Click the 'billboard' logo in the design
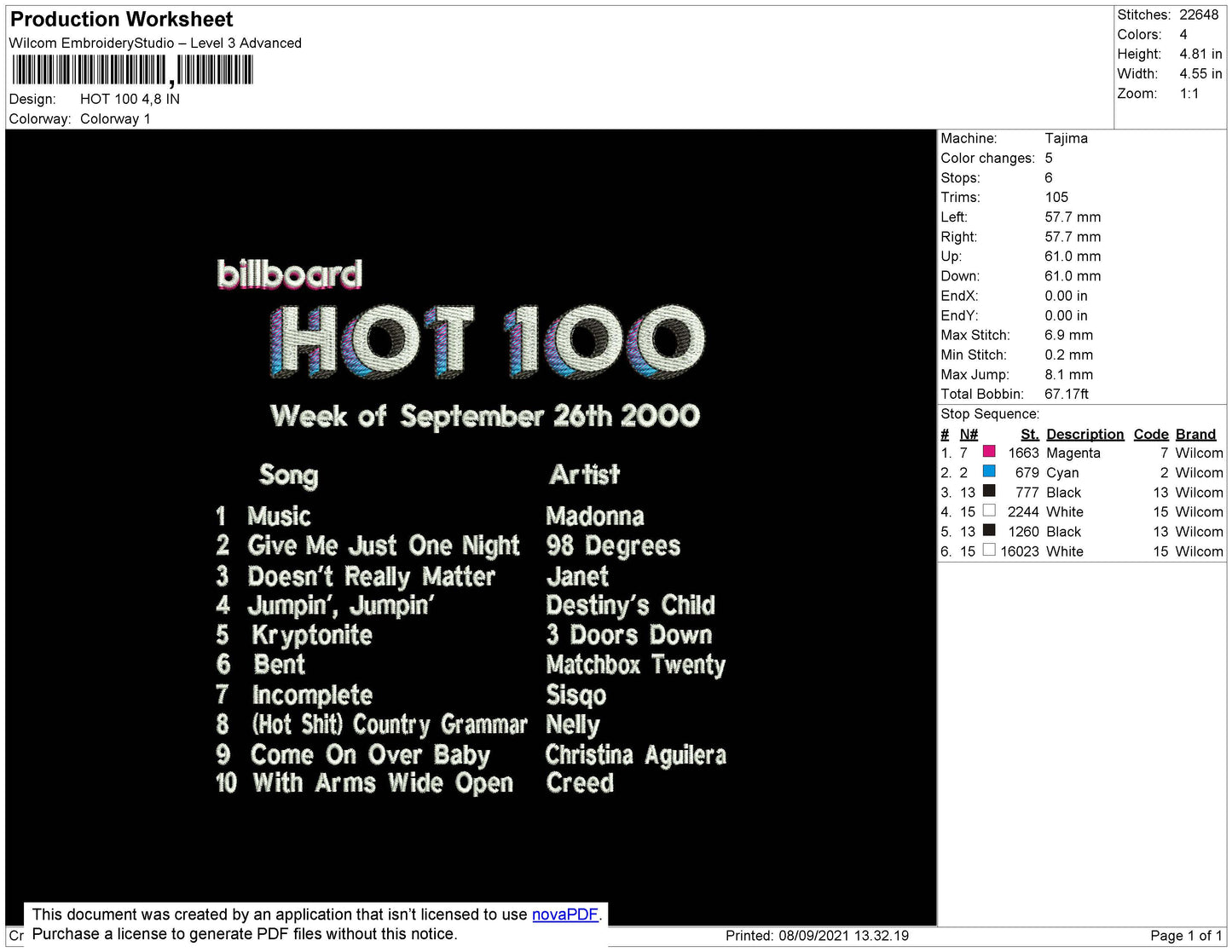Screen dimensions: 1232x952 (x=290, y=274)
